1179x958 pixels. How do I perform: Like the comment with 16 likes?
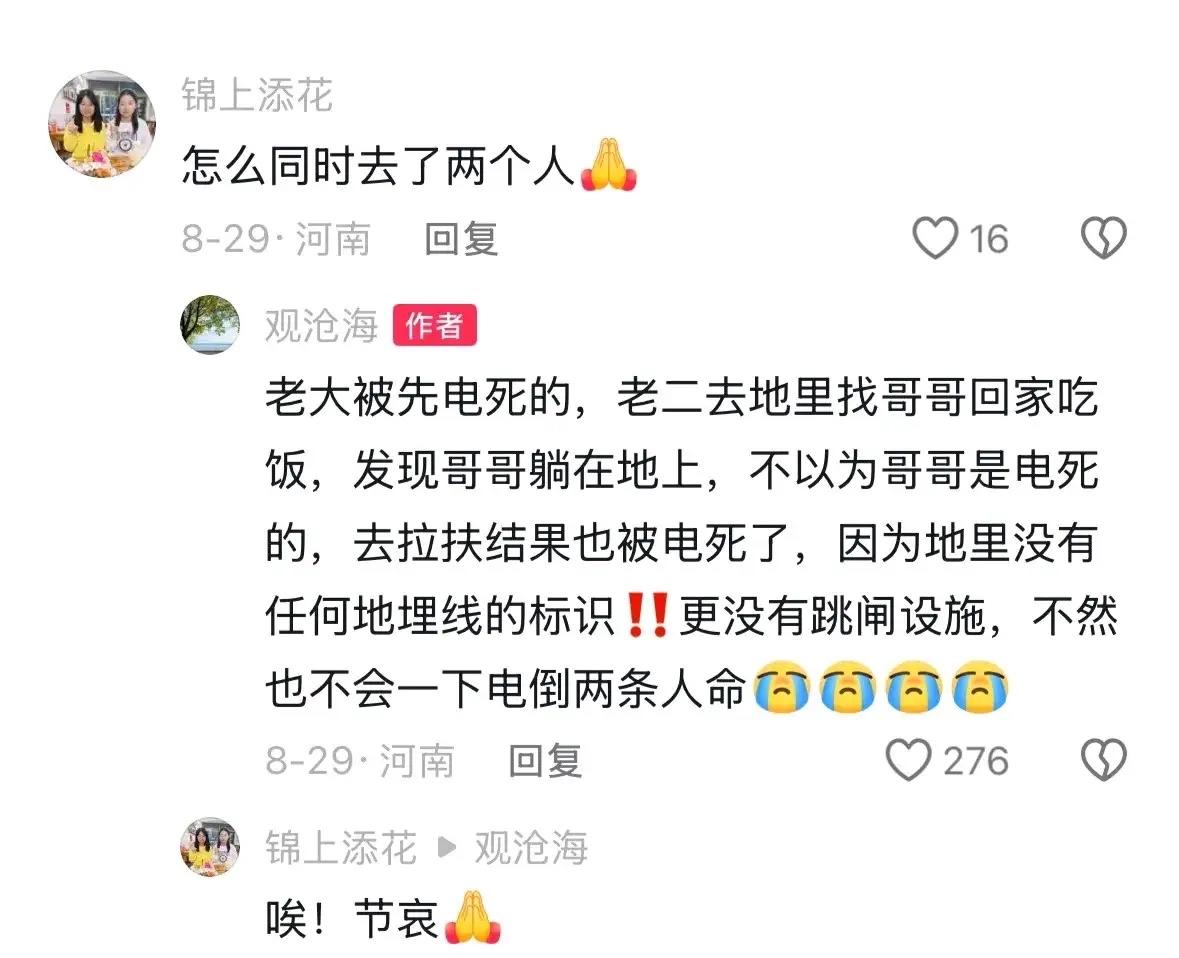pos(935,238)
